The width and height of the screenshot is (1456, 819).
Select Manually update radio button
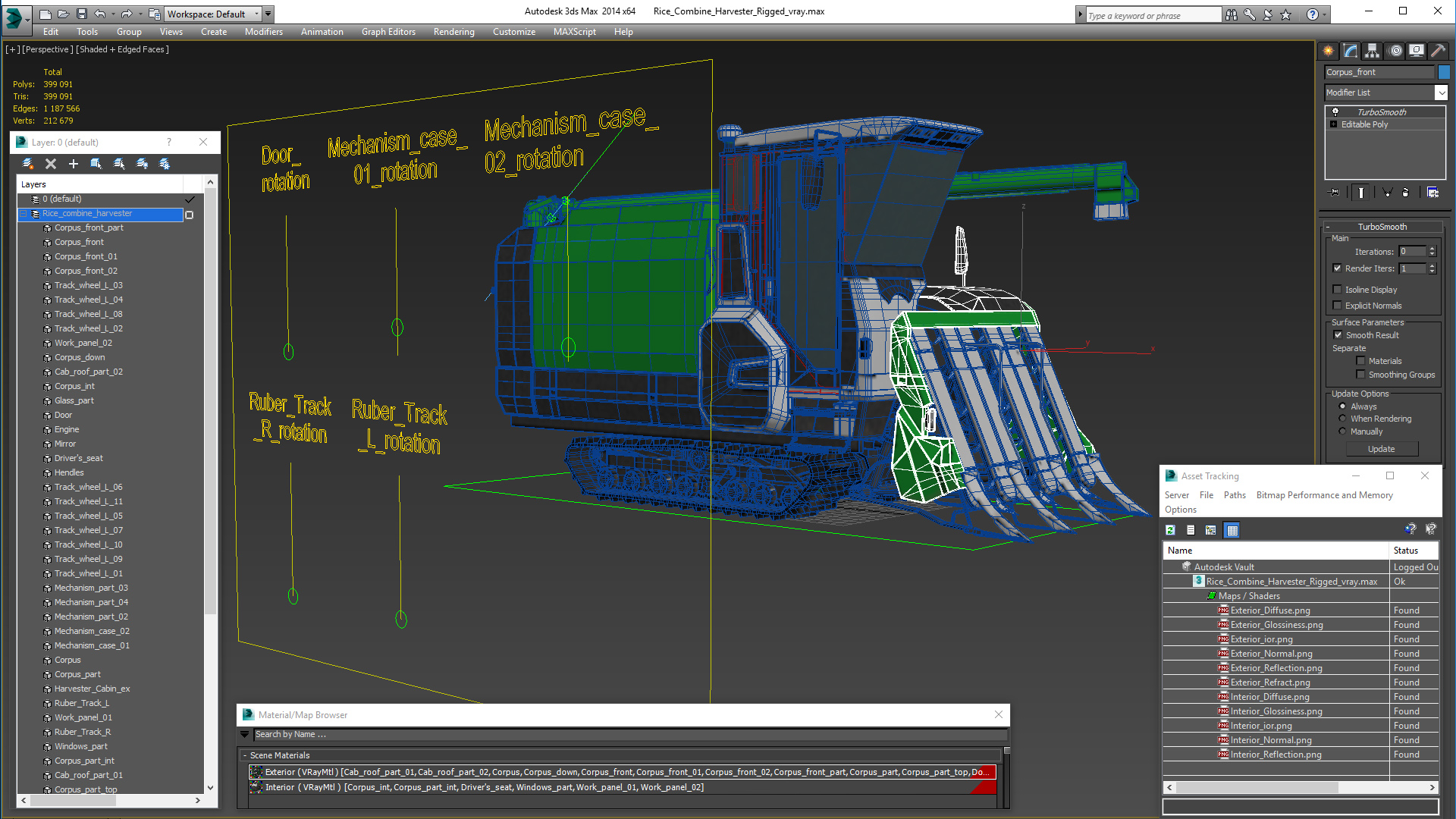(1342, 431)
